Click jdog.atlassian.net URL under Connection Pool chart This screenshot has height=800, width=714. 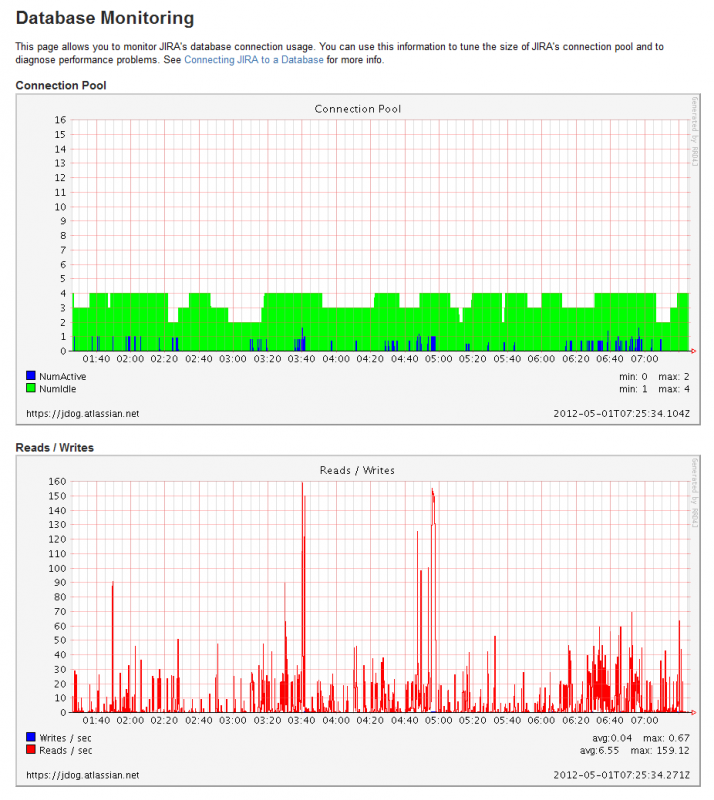[82, 412]
